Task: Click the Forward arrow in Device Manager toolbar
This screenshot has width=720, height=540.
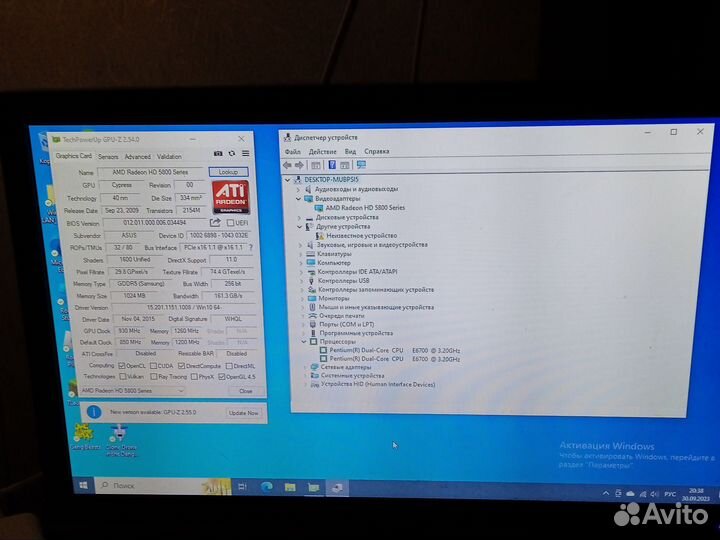Action: coord(299,165)
